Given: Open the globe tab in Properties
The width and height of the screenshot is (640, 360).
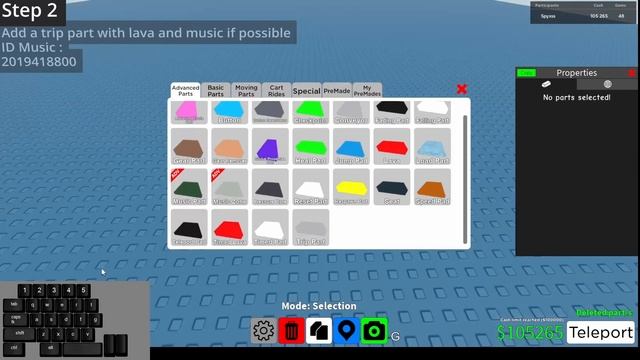Looking at the screenshot, I should pyautogui.click(x=607, y=84).
